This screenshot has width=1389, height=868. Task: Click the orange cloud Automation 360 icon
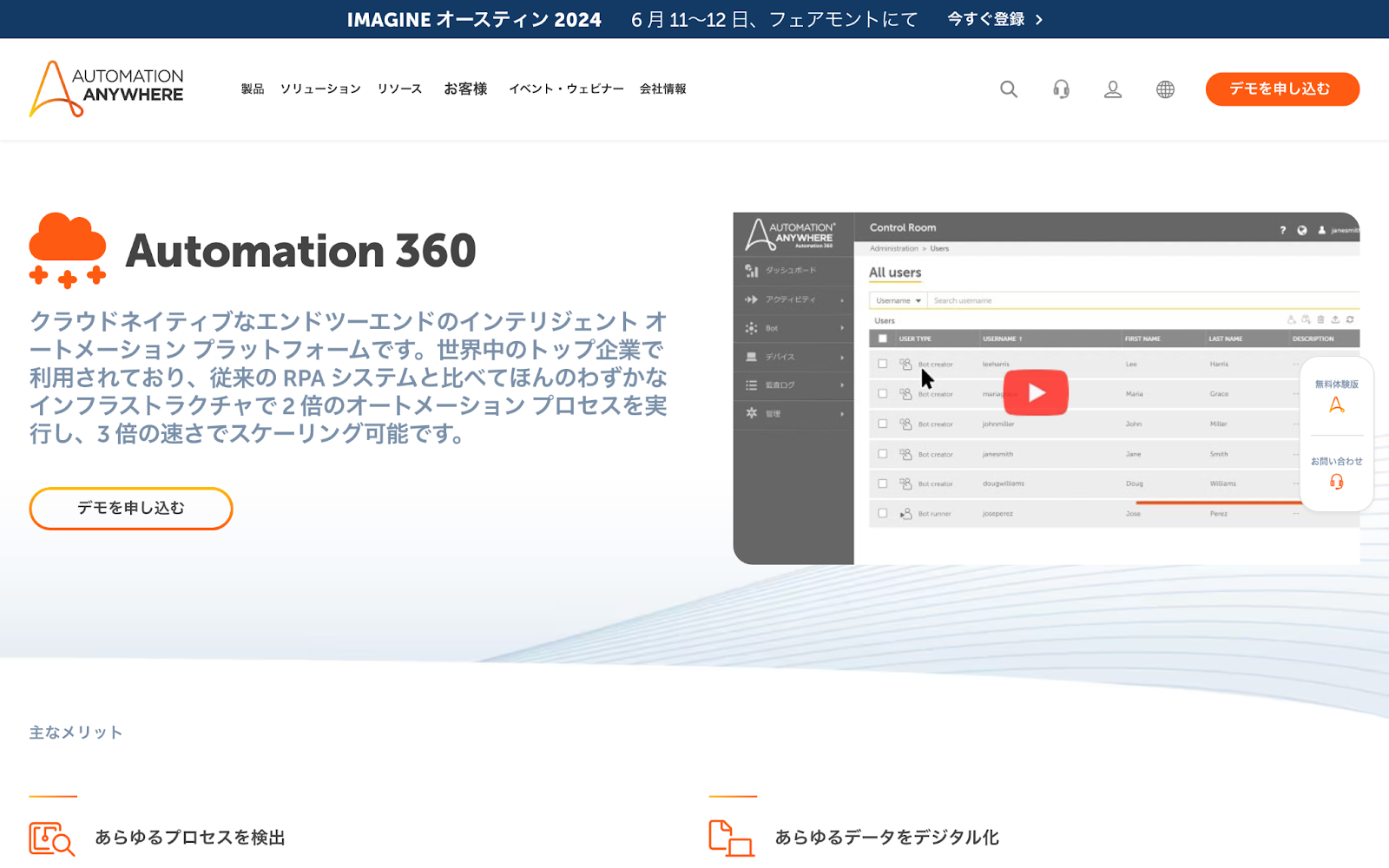pos(68,250)
